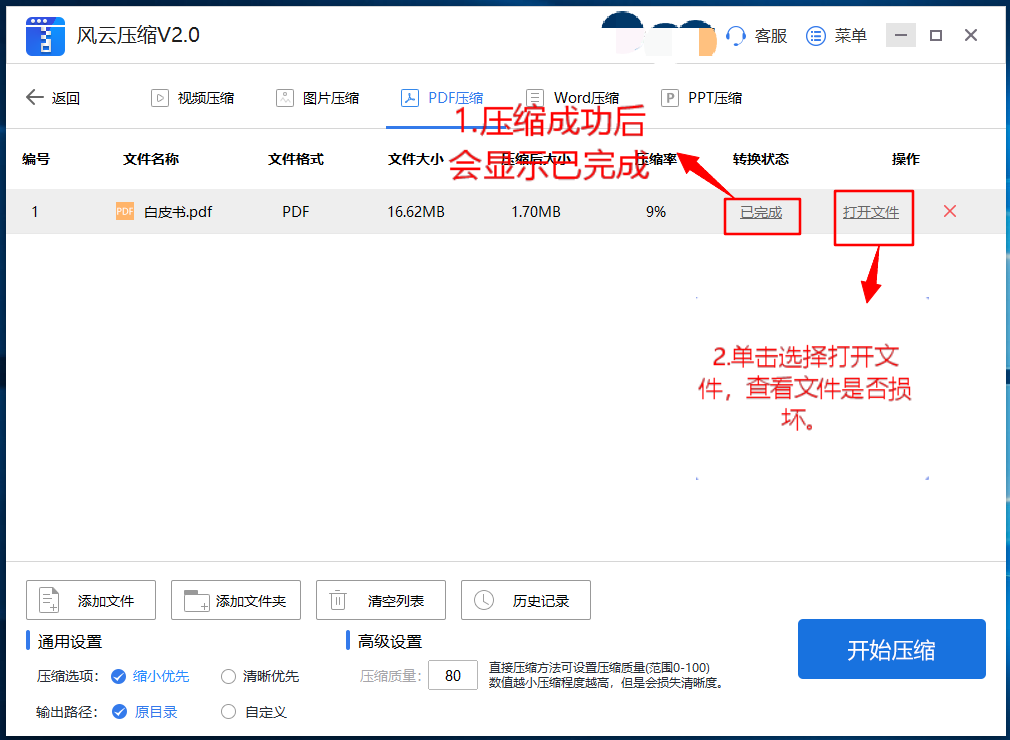Switch to 视频压缩 tab
Image resolution: width=1010 pixels, height=740 pixels.
[x=193, y=98]
